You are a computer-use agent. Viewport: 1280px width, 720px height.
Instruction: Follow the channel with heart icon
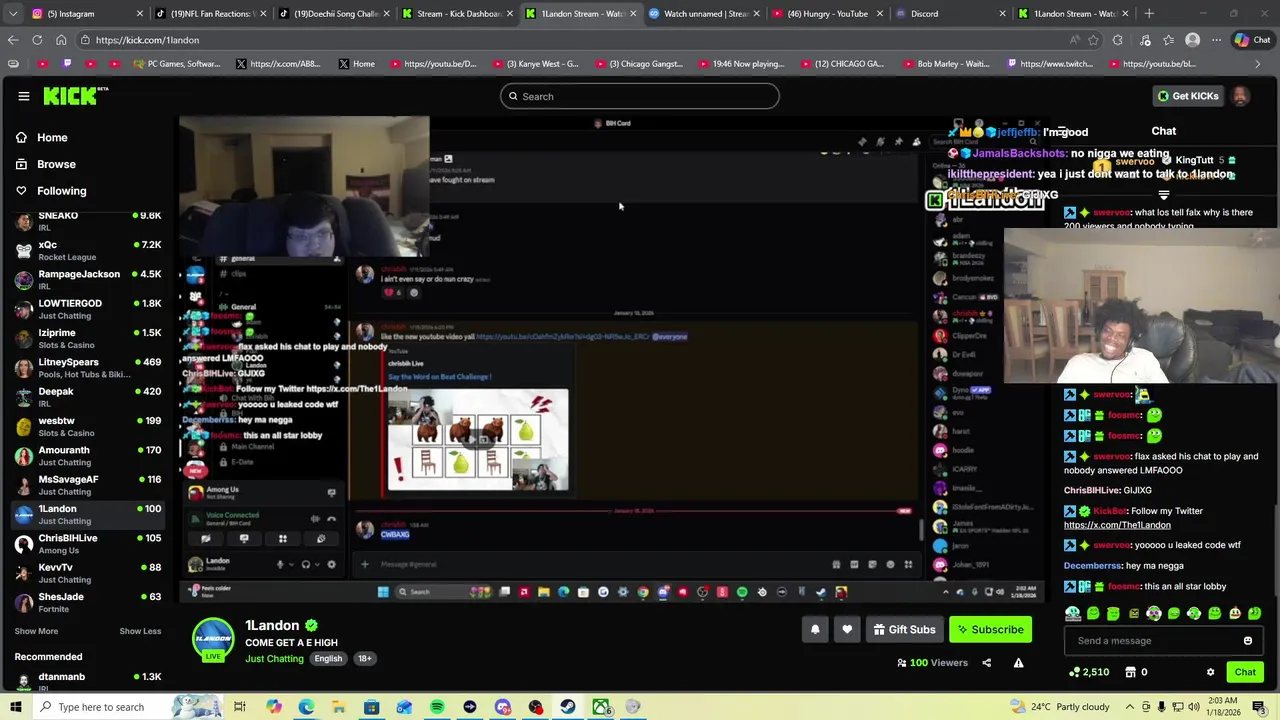click(x=847, y=629)
